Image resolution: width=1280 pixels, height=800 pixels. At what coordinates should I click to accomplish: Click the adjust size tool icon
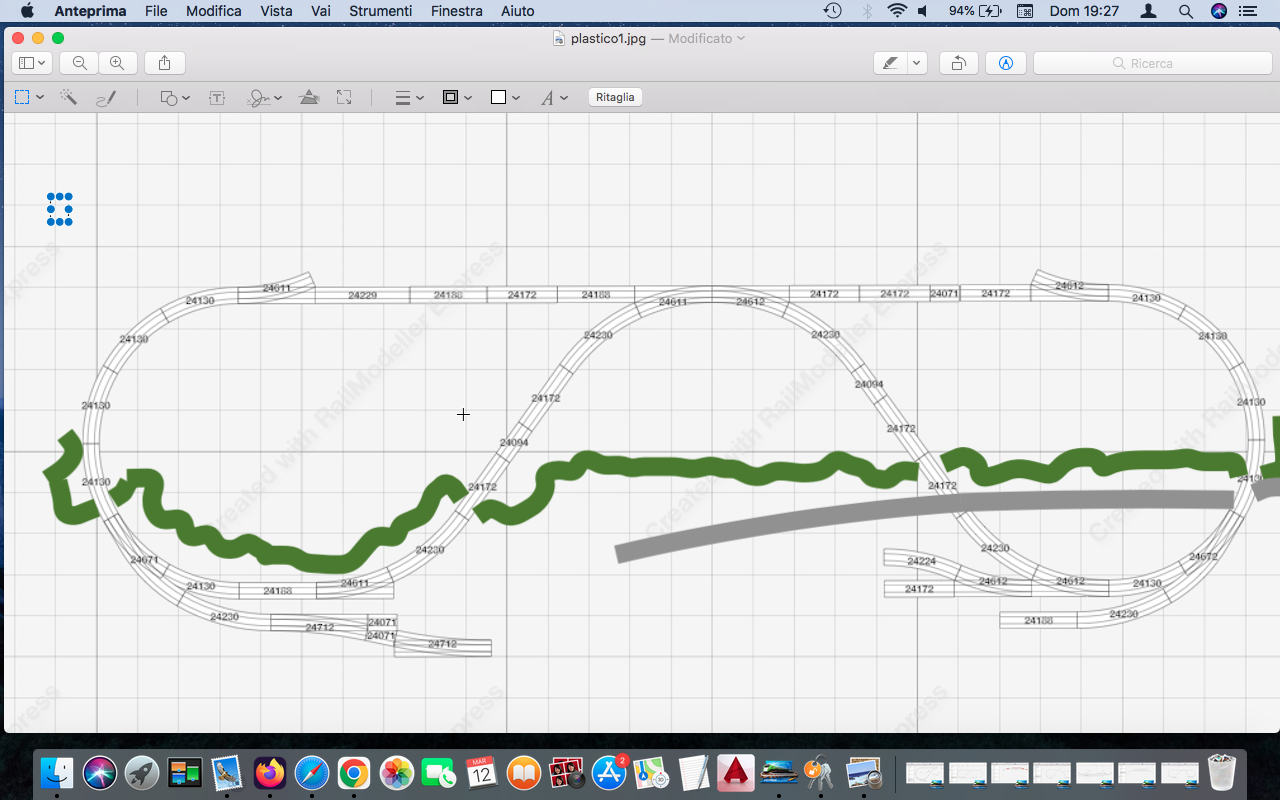(344, 97)
